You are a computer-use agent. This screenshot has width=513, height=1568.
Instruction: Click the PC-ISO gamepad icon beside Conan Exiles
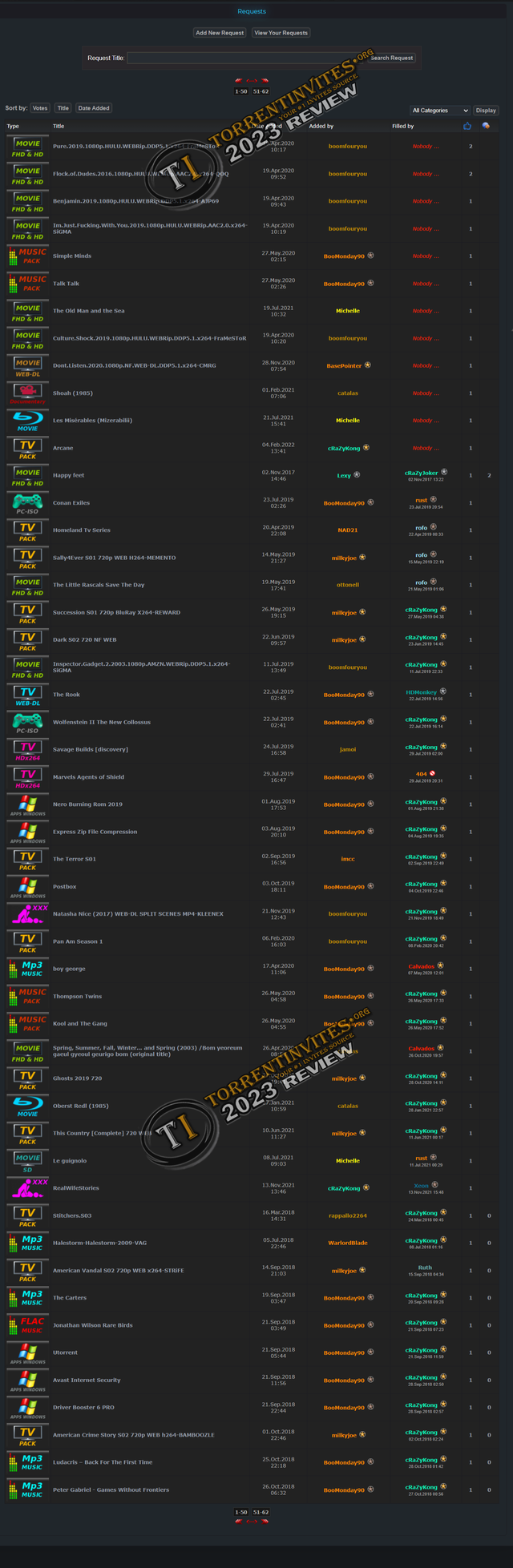click(28, 503)
